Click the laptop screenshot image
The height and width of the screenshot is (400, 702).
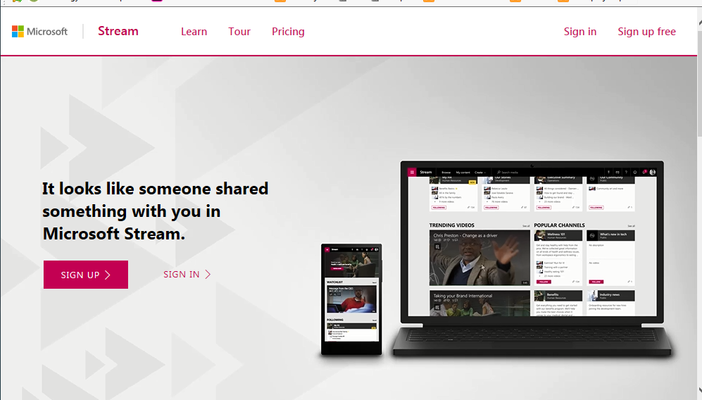coord(532,258)
